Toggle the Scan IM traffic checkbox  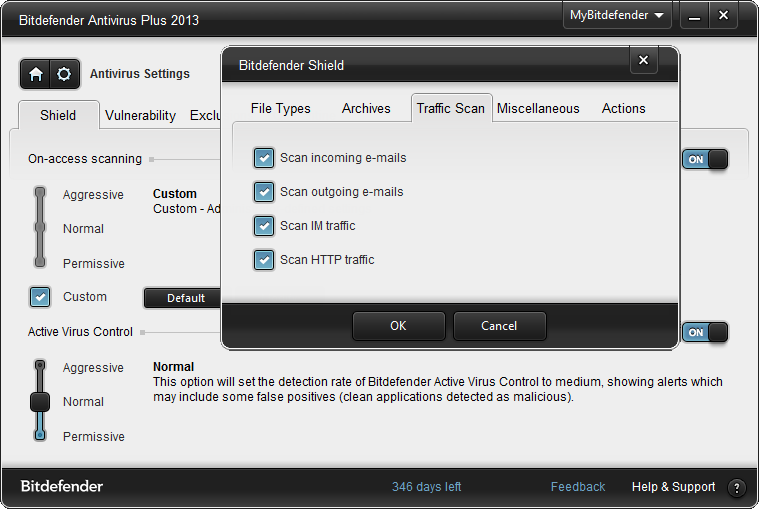tap(264, 225)
